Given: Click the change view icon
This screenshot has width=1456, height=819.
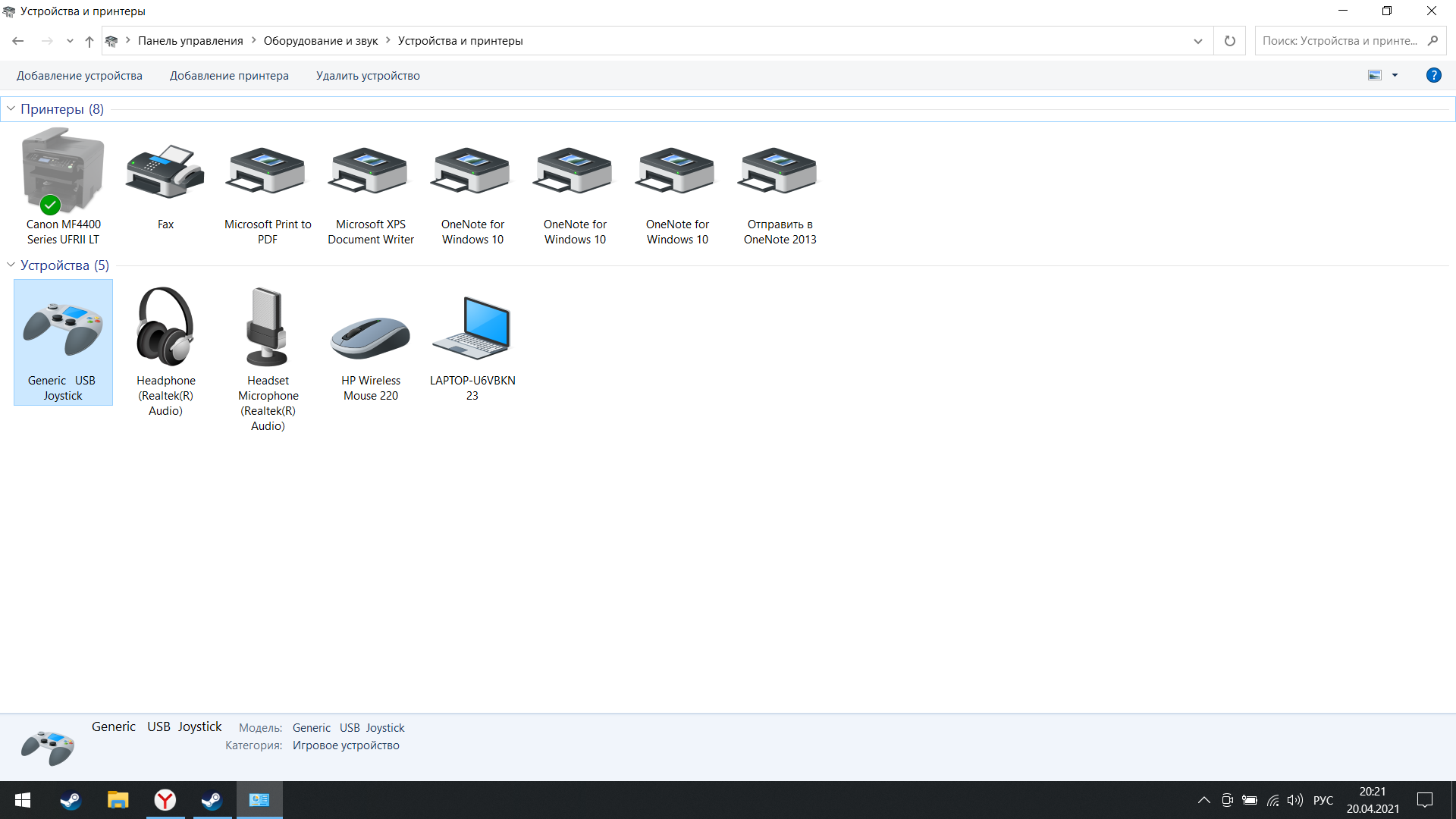Looking at the screenshot, I should (x=1375, y=75).
